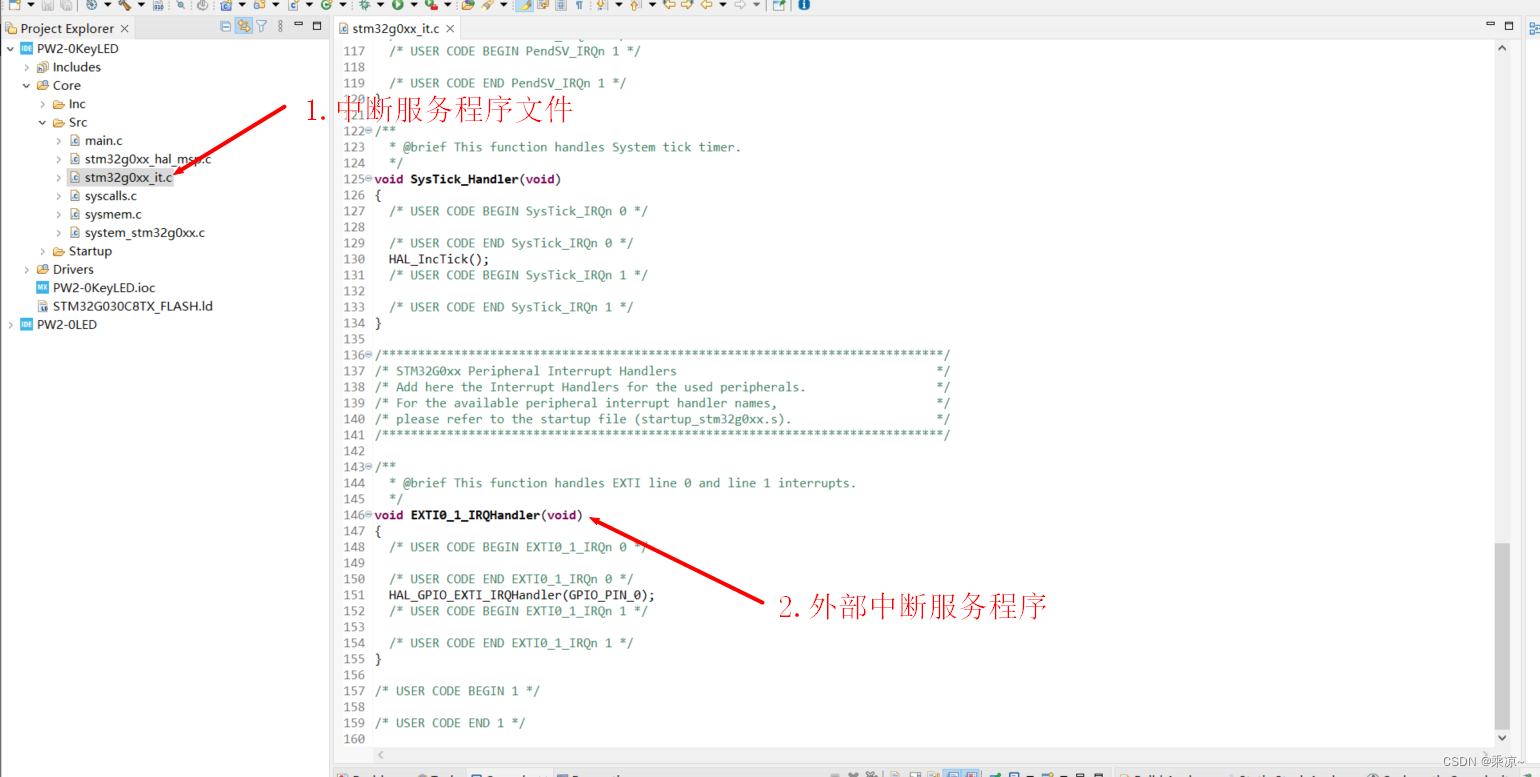The width and height of the screenshot is (1540, 777).
Task: Toggle Link with Editor in Project Explorer
Action: (243, 27)
